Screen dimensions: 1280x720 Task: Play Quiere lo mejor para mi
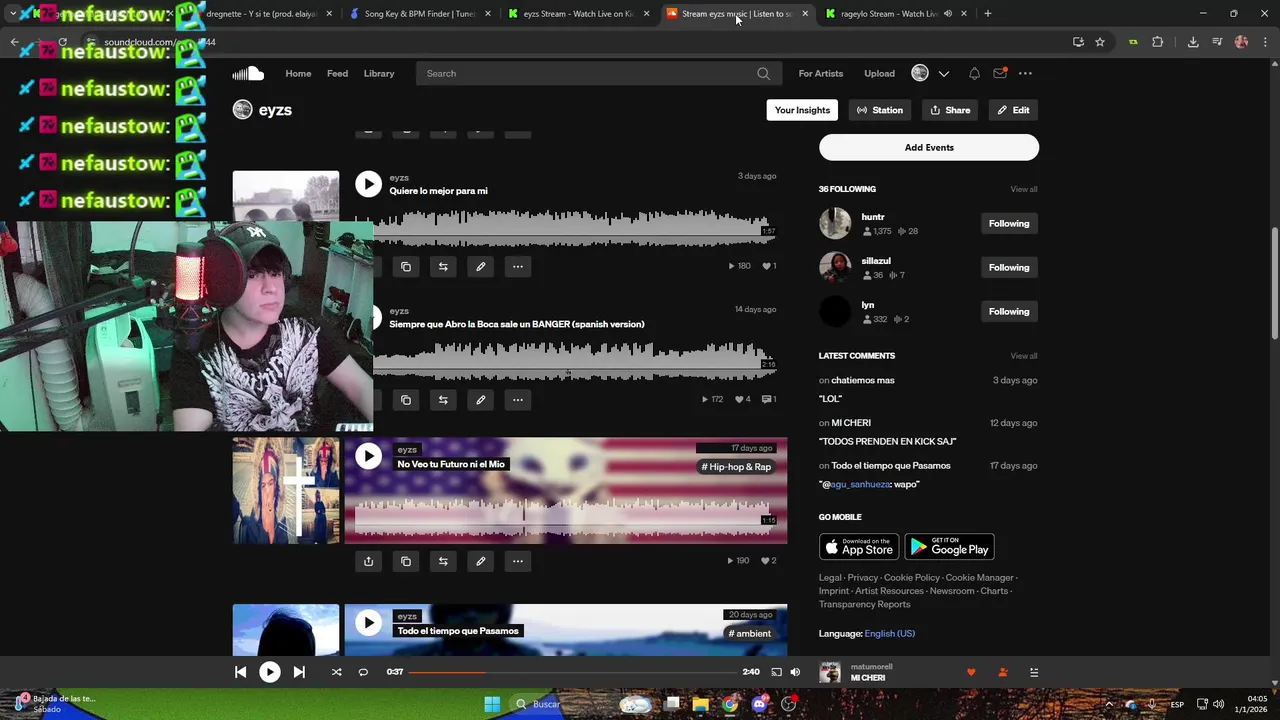[x=369, y=184]
